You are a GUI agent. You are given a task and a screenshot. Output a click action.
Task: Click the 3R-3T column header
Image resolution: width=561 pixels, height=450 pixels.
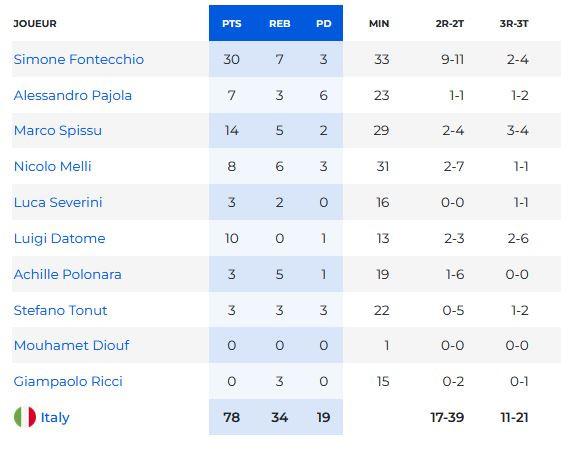tap(514, 24)
